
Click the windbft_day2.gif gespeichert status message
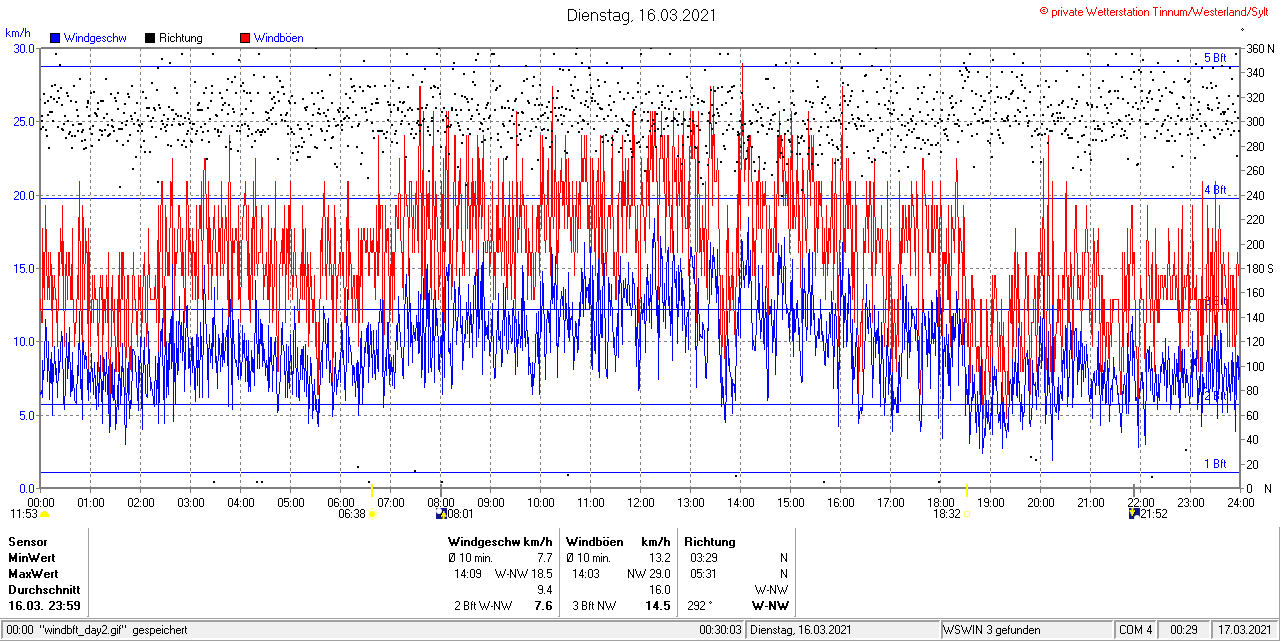(x=113, y=630)
